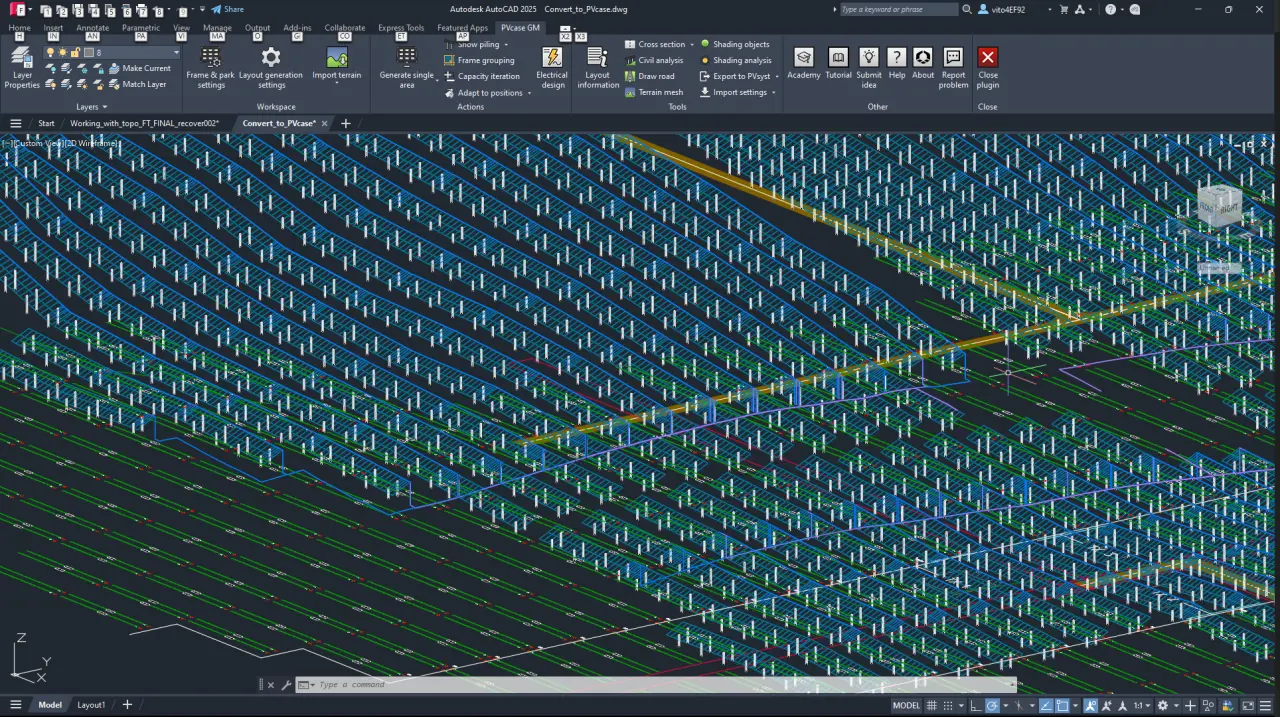The width and height of the screenshot is (1280, 717).
Task: Open the Collaborate ribbon tab
Action: 344,28
